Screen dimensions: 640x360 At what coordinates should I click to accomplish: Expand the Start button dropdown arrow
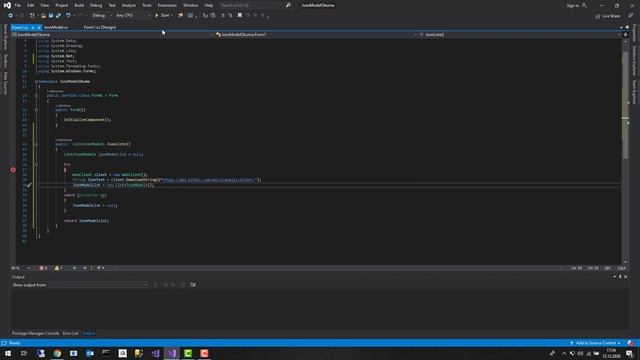172,16
